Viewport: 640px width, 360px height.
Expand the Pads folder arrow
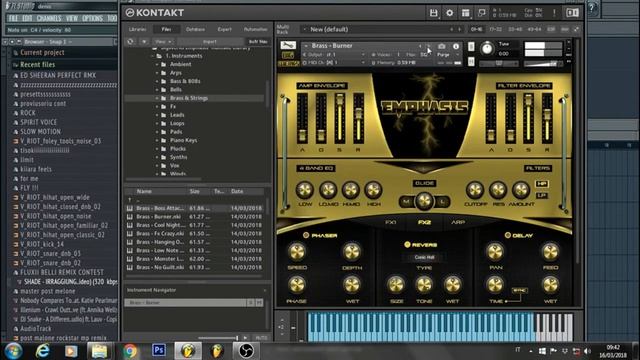coord(157,132)
